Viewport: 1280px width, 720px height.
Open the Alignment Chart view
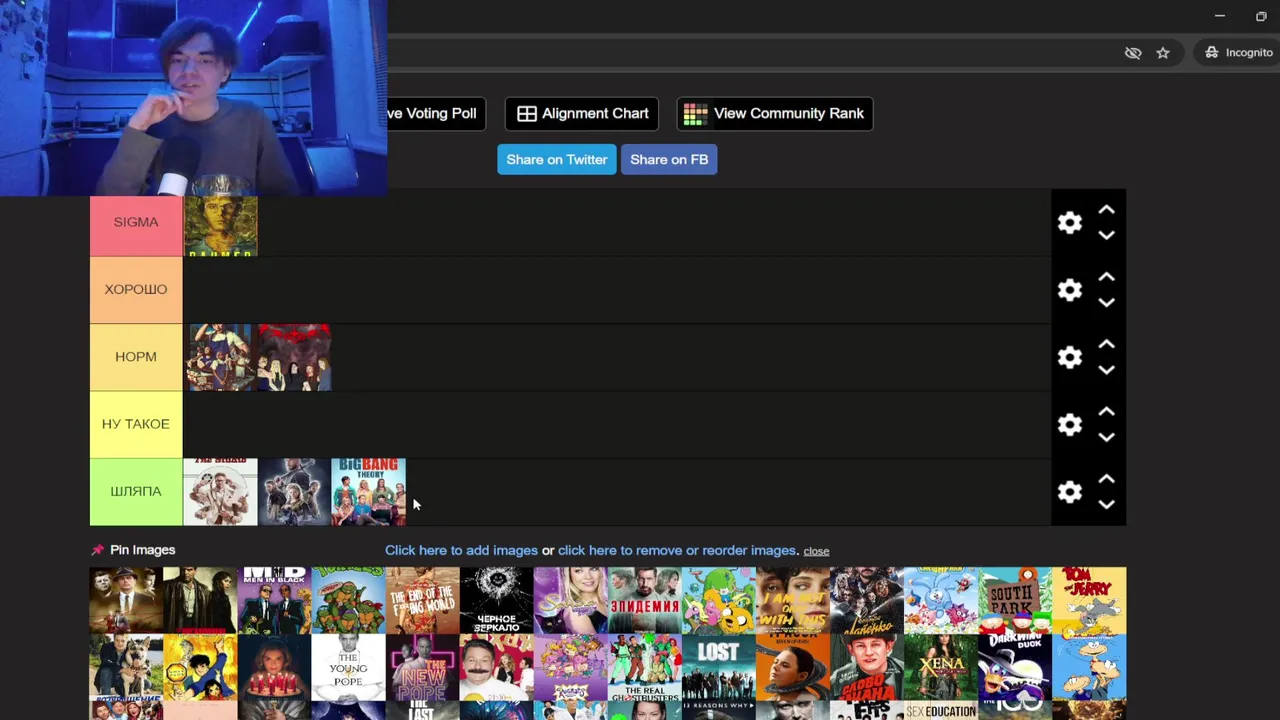pos(582,114)
